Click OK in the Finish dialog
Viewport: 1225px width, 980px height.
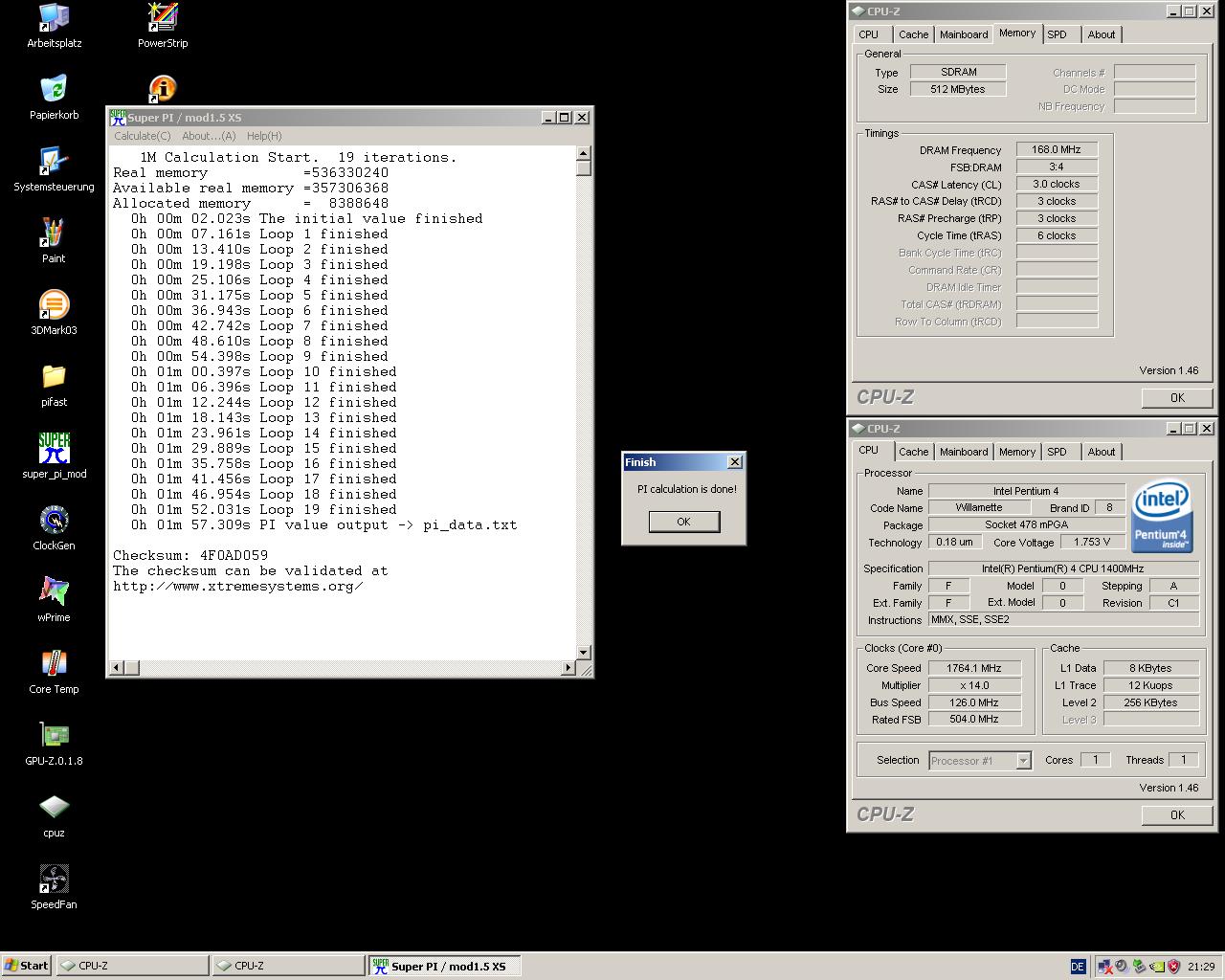[683, 522]
